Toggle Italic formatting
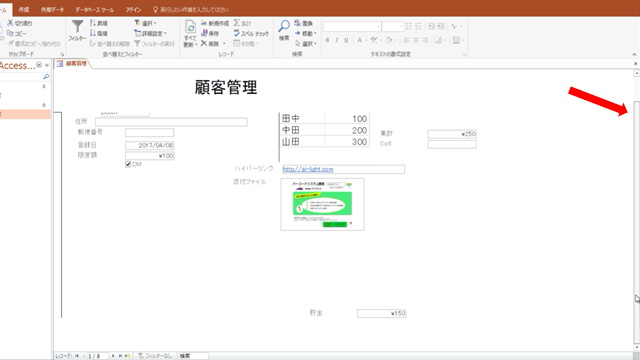Screen dimensions: 640x360 (x=337, y=40)
